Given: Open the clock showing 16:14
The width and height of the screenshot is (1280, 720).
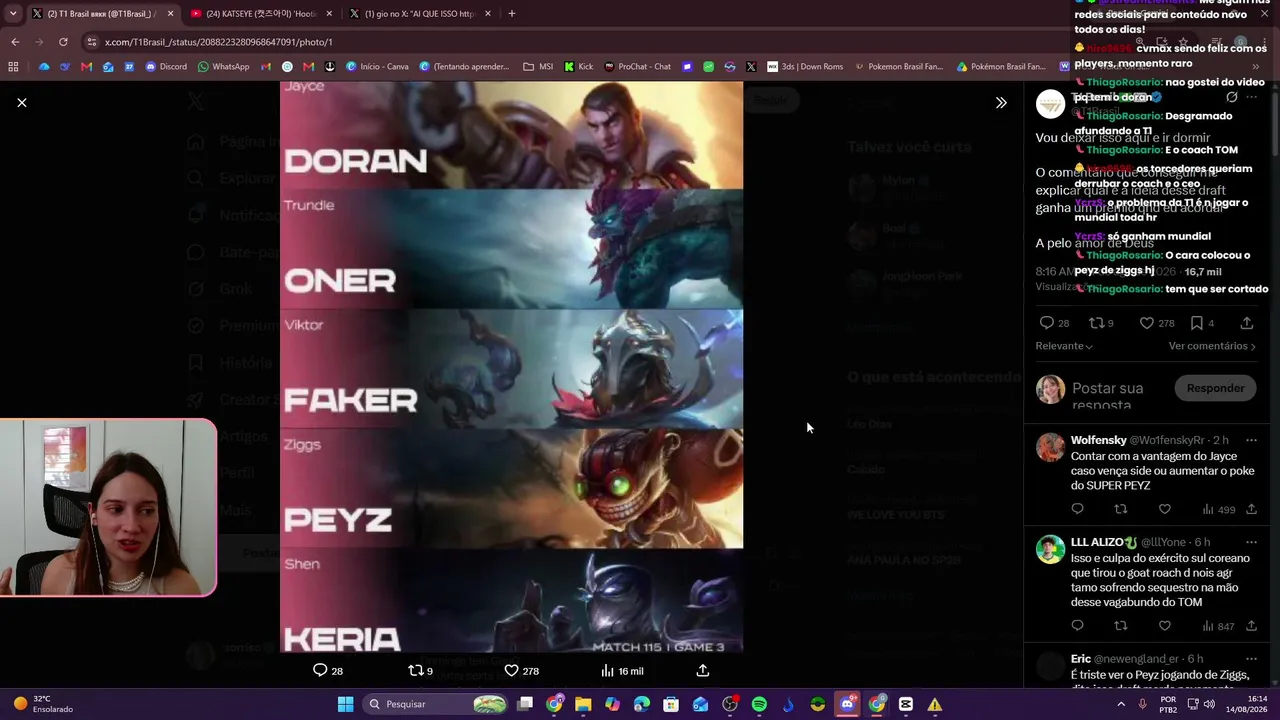Looking at the screenshot, I should tap(1249, 704).
